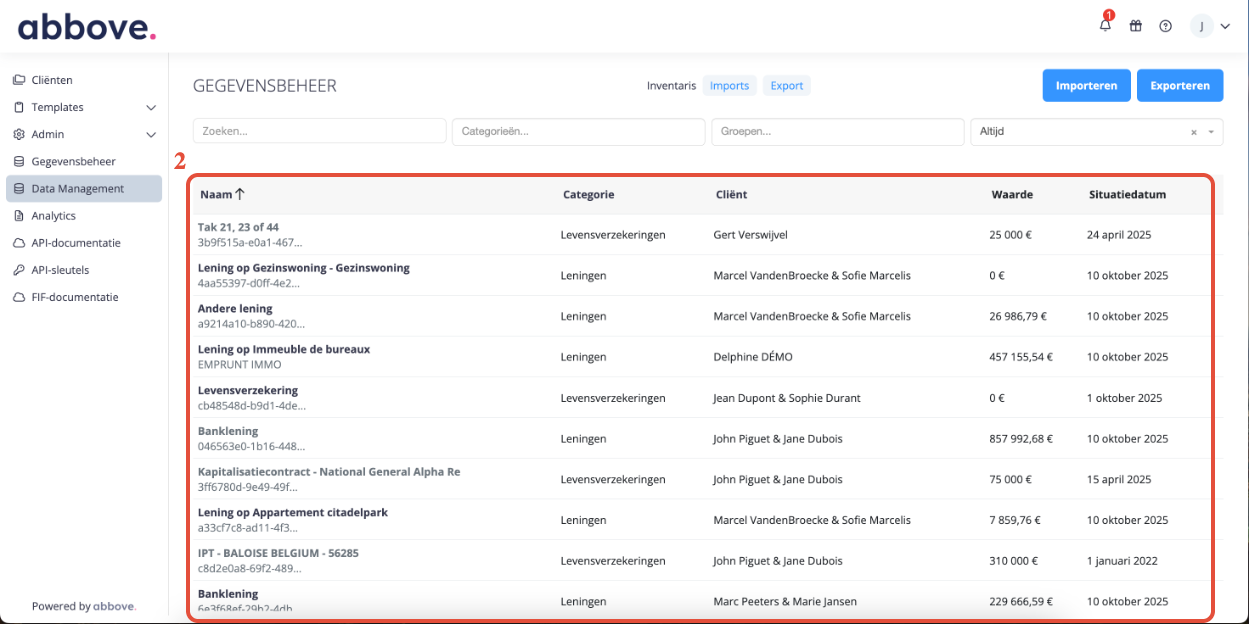Switch to the Imports tab
This screenshot has height=624, width=1249.
(x=729, y=86)
